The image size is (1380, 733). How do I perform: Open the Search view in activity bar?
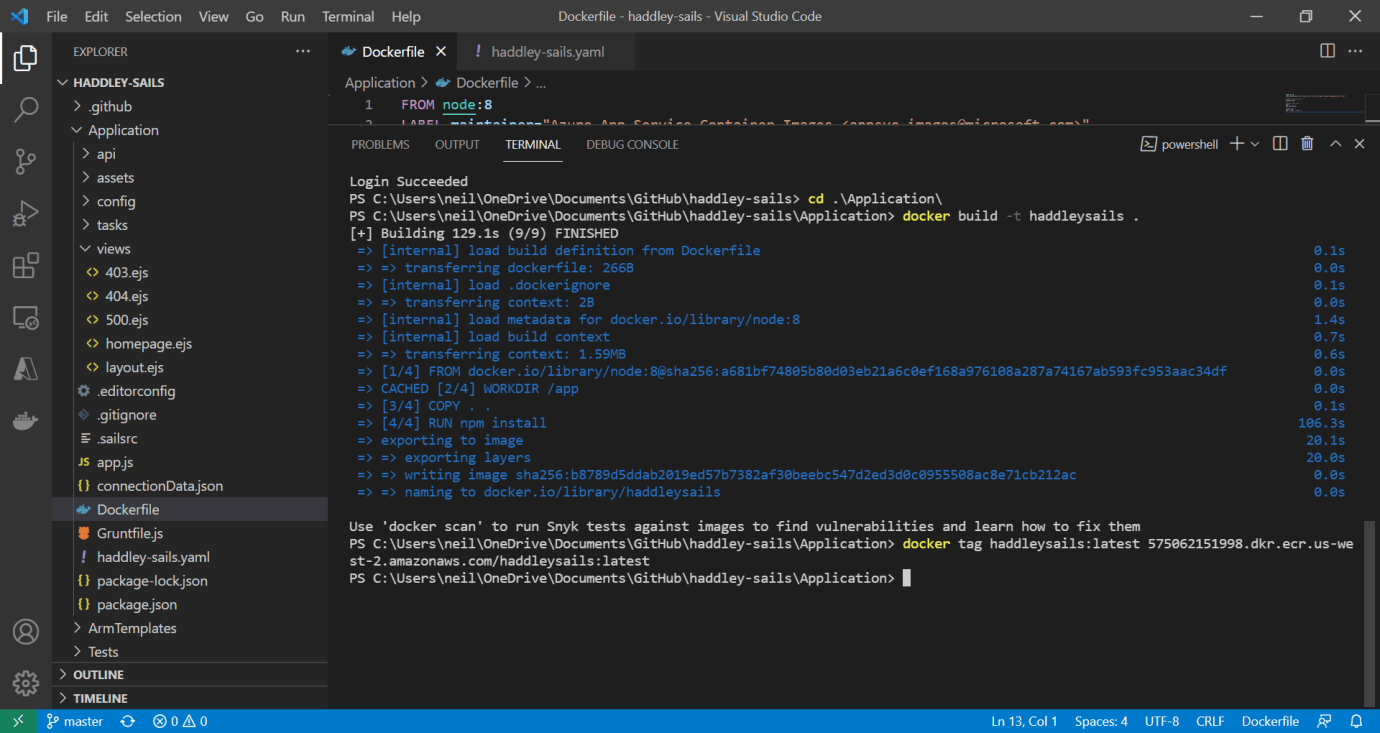click(x=26, y=109)
